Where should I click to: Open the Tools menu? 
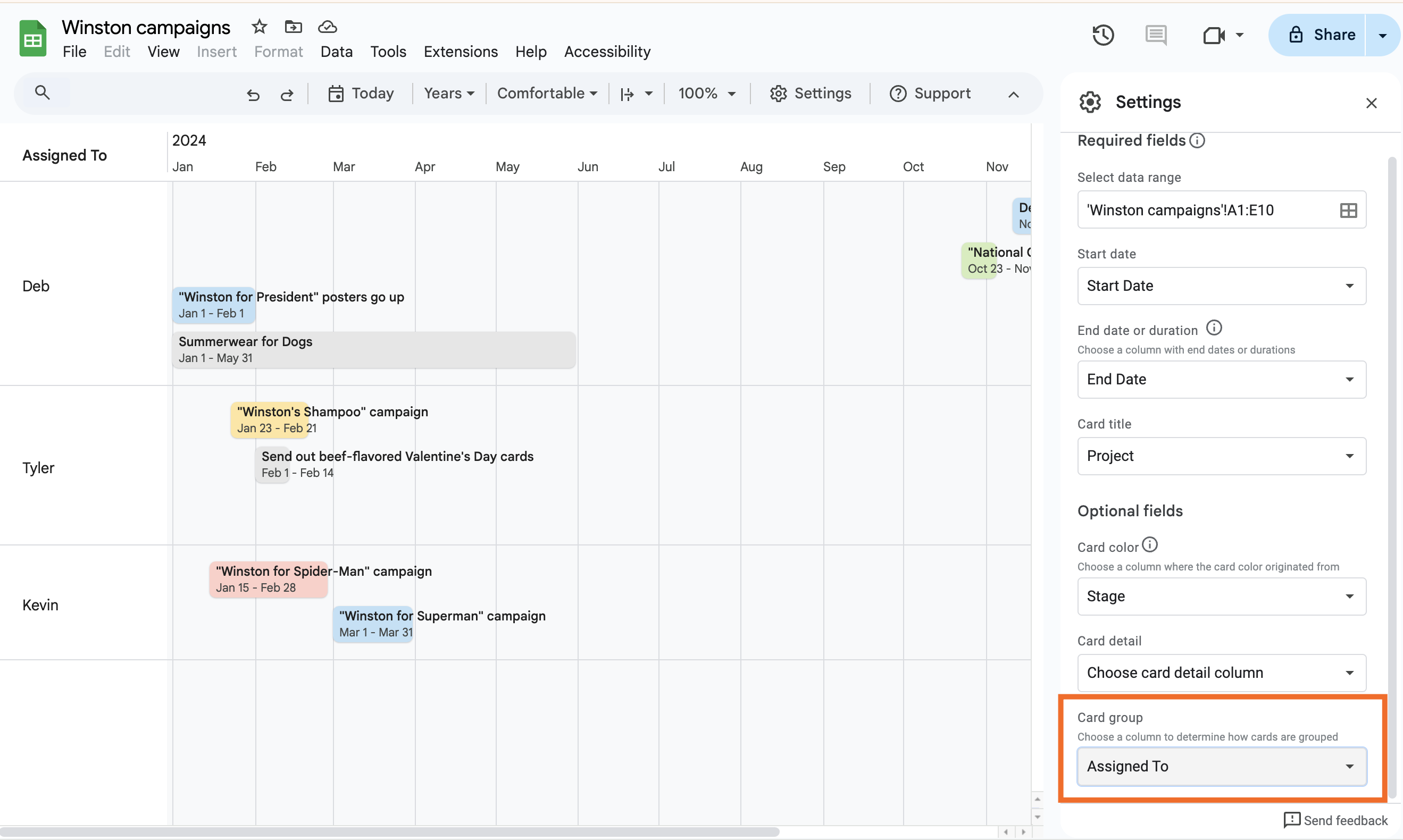tap(388, 52)
